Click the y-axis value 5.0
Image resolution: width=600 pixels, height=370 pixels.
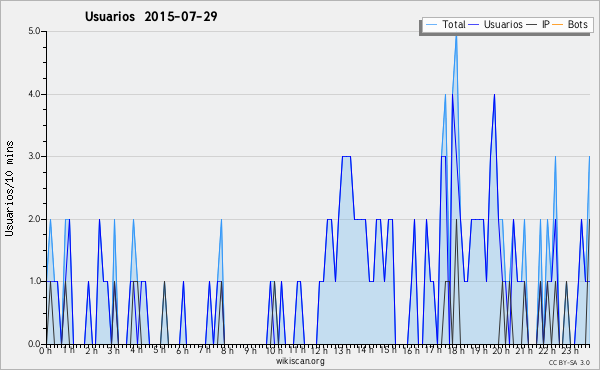coord(34,31)
